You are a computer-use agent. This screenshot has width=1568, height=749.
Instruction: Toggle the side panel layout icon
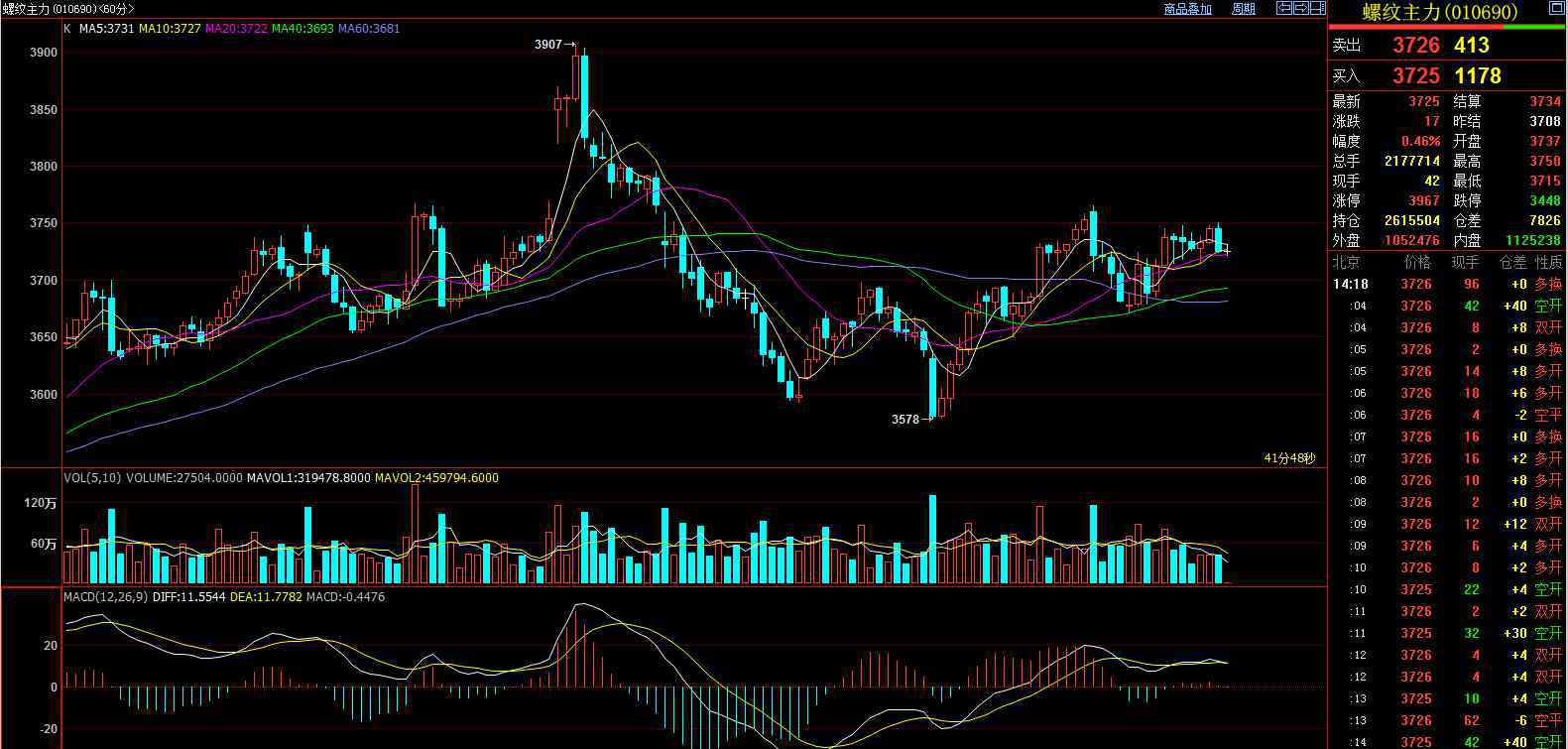click(1317, 9)
